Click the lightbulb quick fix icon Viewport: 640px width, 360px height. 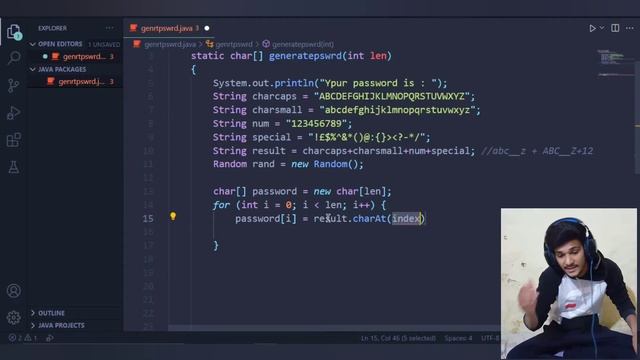coord(173,216)
